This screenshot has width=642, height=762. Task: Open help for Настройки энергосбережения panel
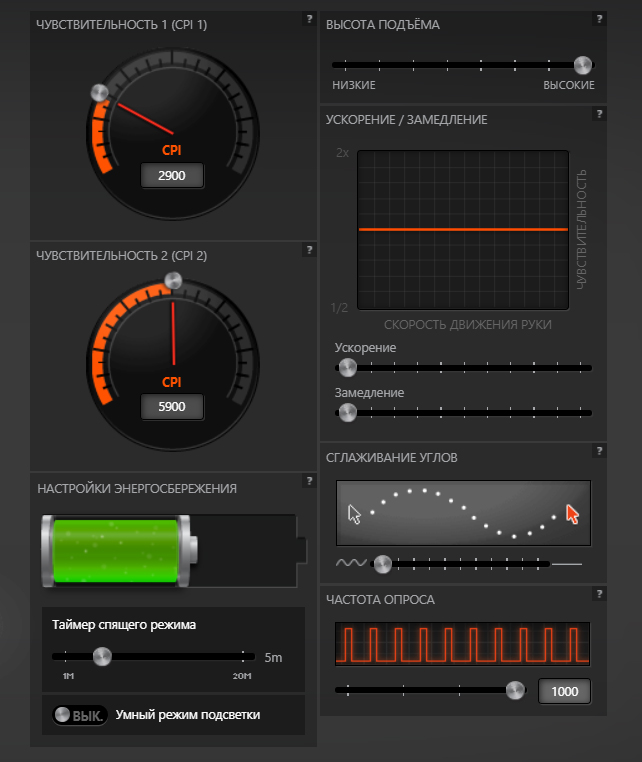(309, 482)
